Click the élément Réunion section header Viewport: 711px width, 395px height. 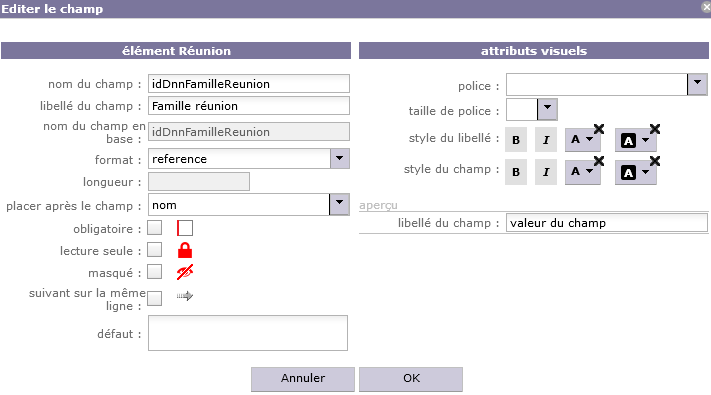[176, 51]
